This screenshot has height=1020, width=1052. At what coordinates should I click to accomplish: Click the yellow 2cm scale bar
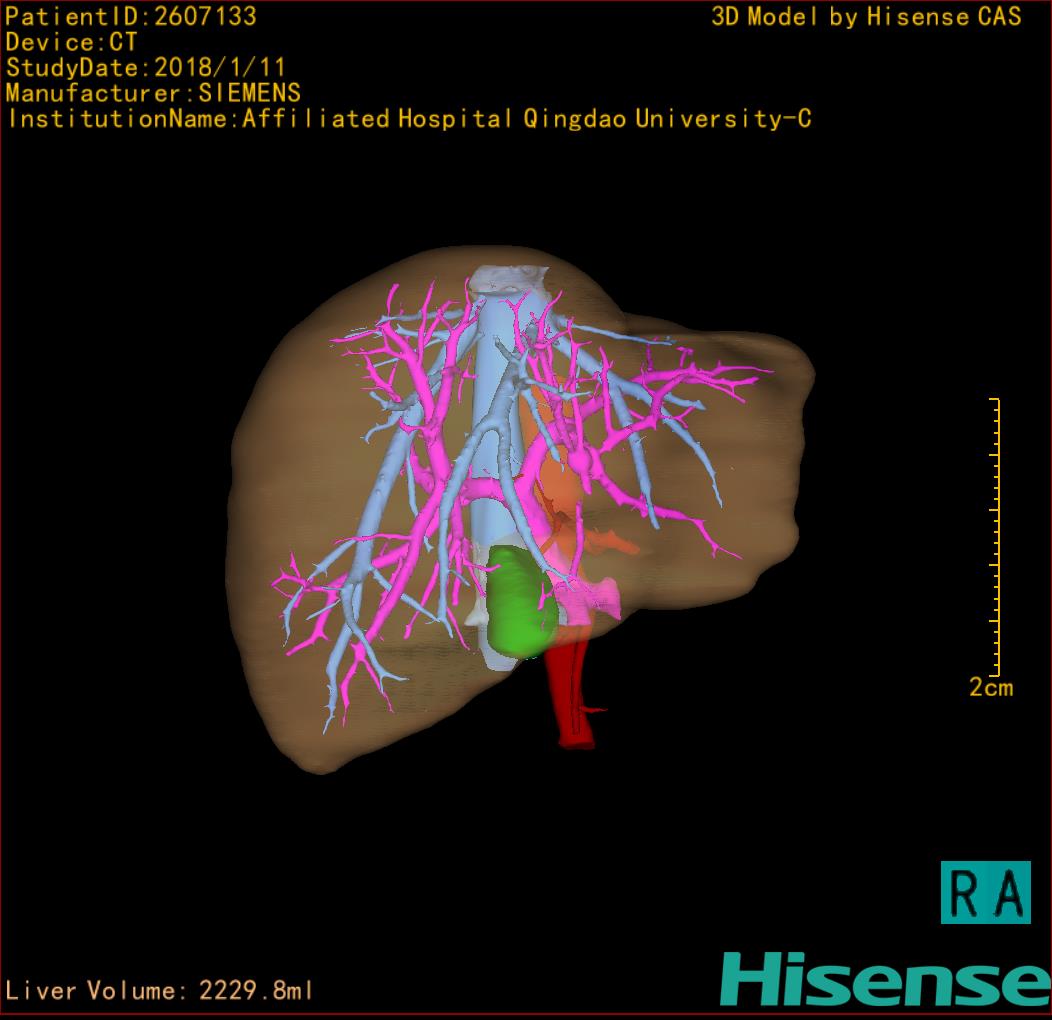tap(995, 536)
